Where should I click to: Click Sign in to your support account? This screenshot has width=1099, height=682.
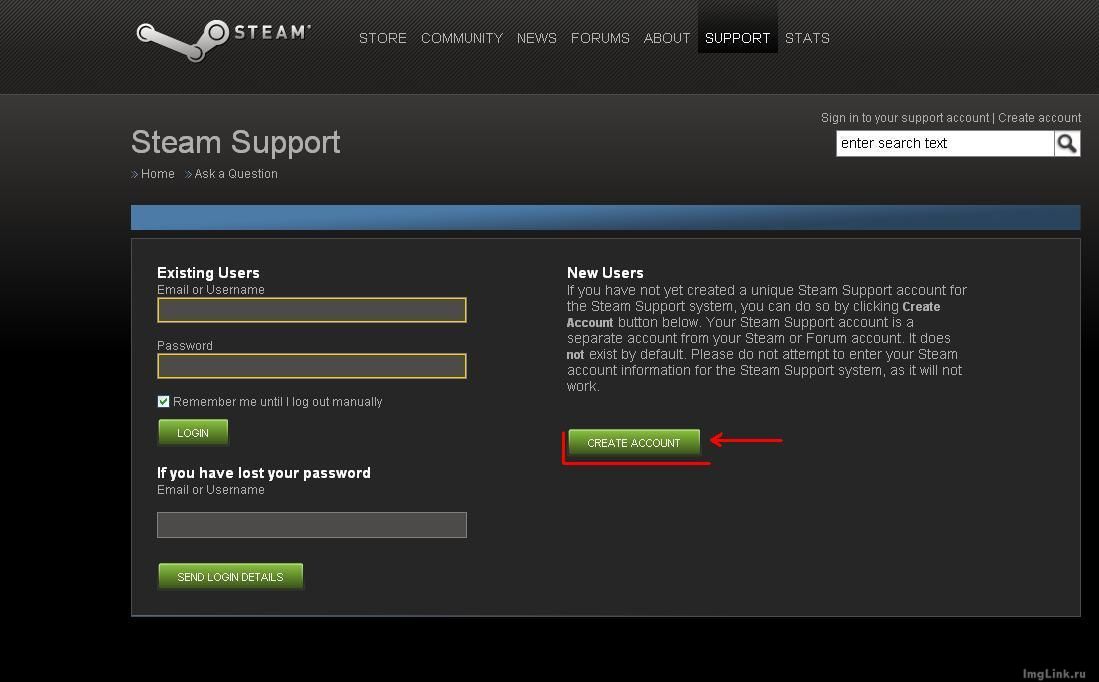[904, 118]
